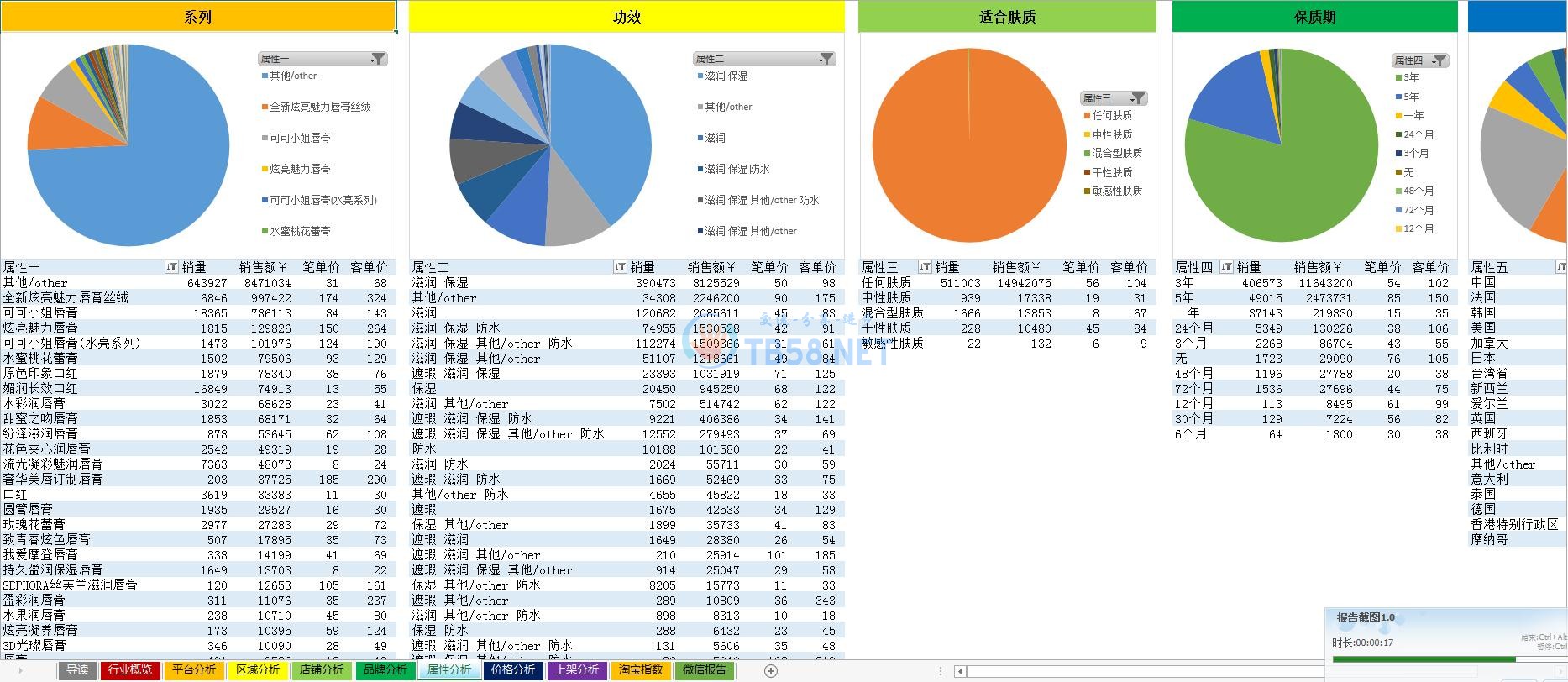Switch to the 行业概览 sheet tab
Image resolution: width=1568 pixels, height=682 pixels.
[130, 670]
